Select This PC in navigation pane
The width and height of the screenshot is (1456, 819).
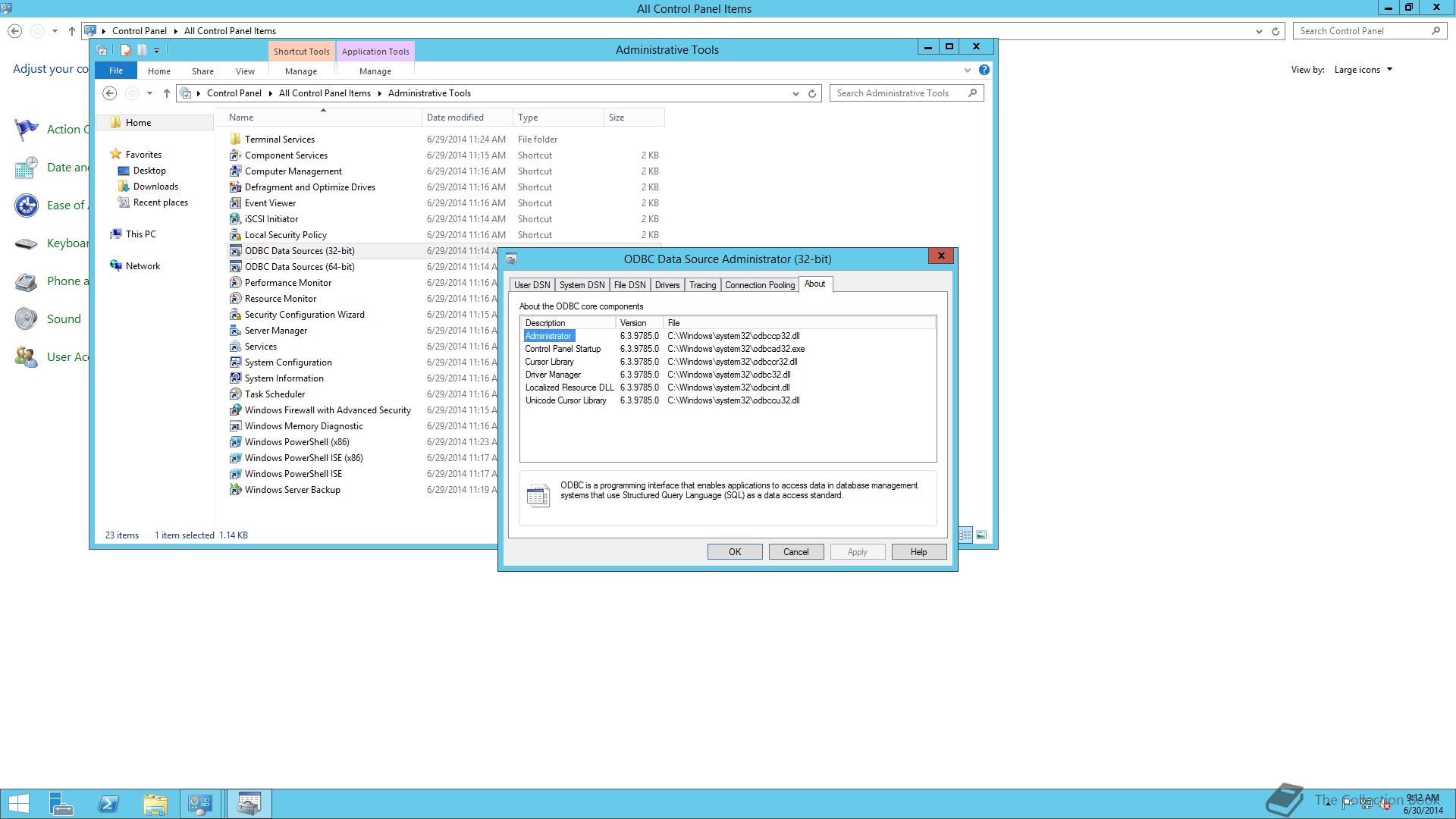click(x=141, y=234)
